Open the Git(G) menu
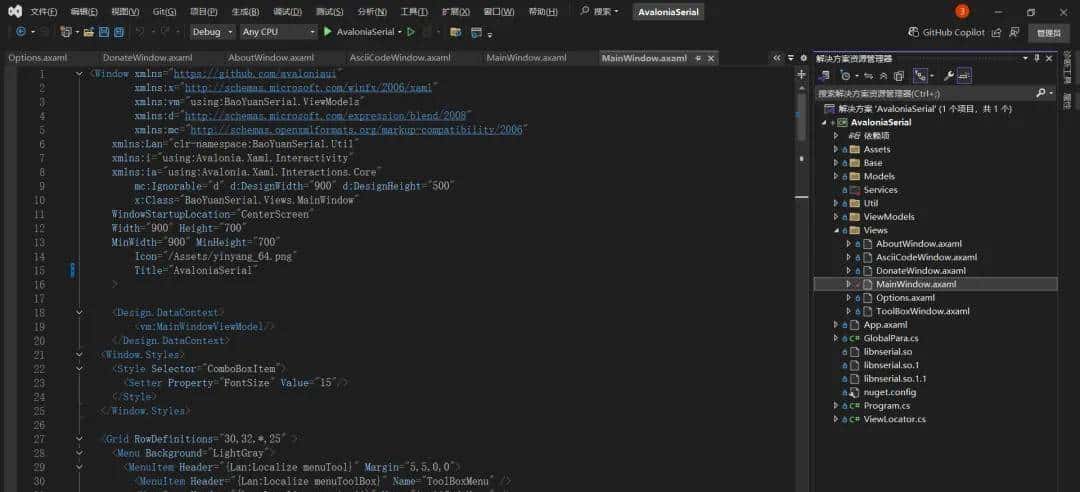1080x492 pixels. tap(164, 12)
